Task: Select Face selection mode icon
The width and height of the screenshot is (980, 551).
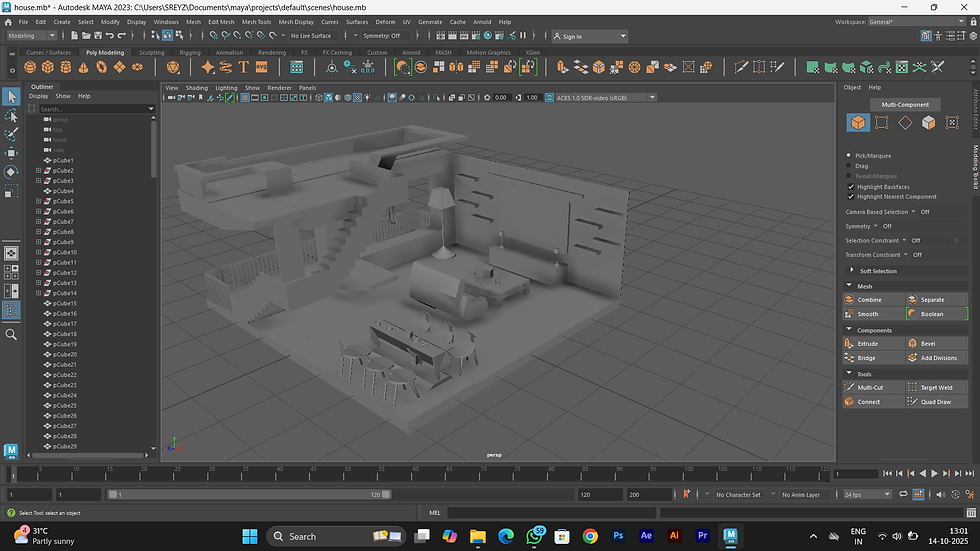Action: [x=928, y=122]
